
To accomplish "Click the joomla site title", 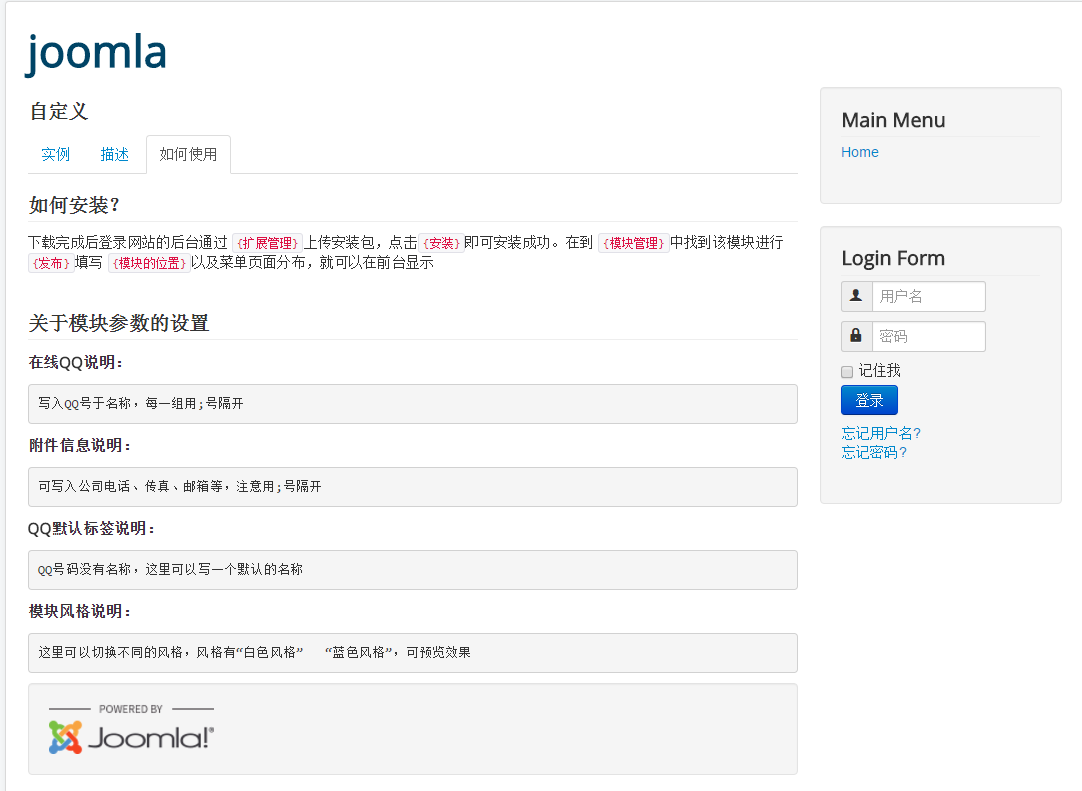I will 96,54.
